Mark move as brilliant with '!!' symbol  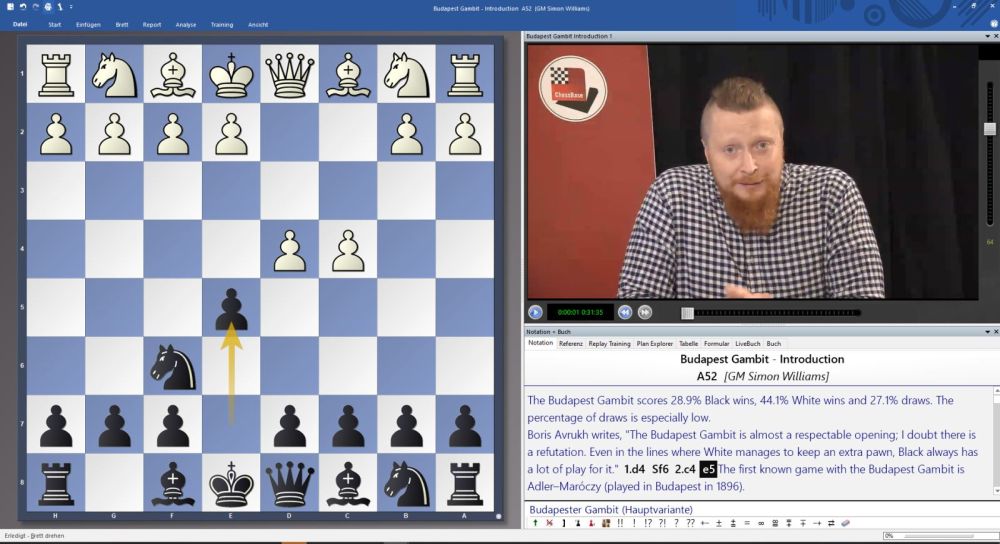[621, 523]
